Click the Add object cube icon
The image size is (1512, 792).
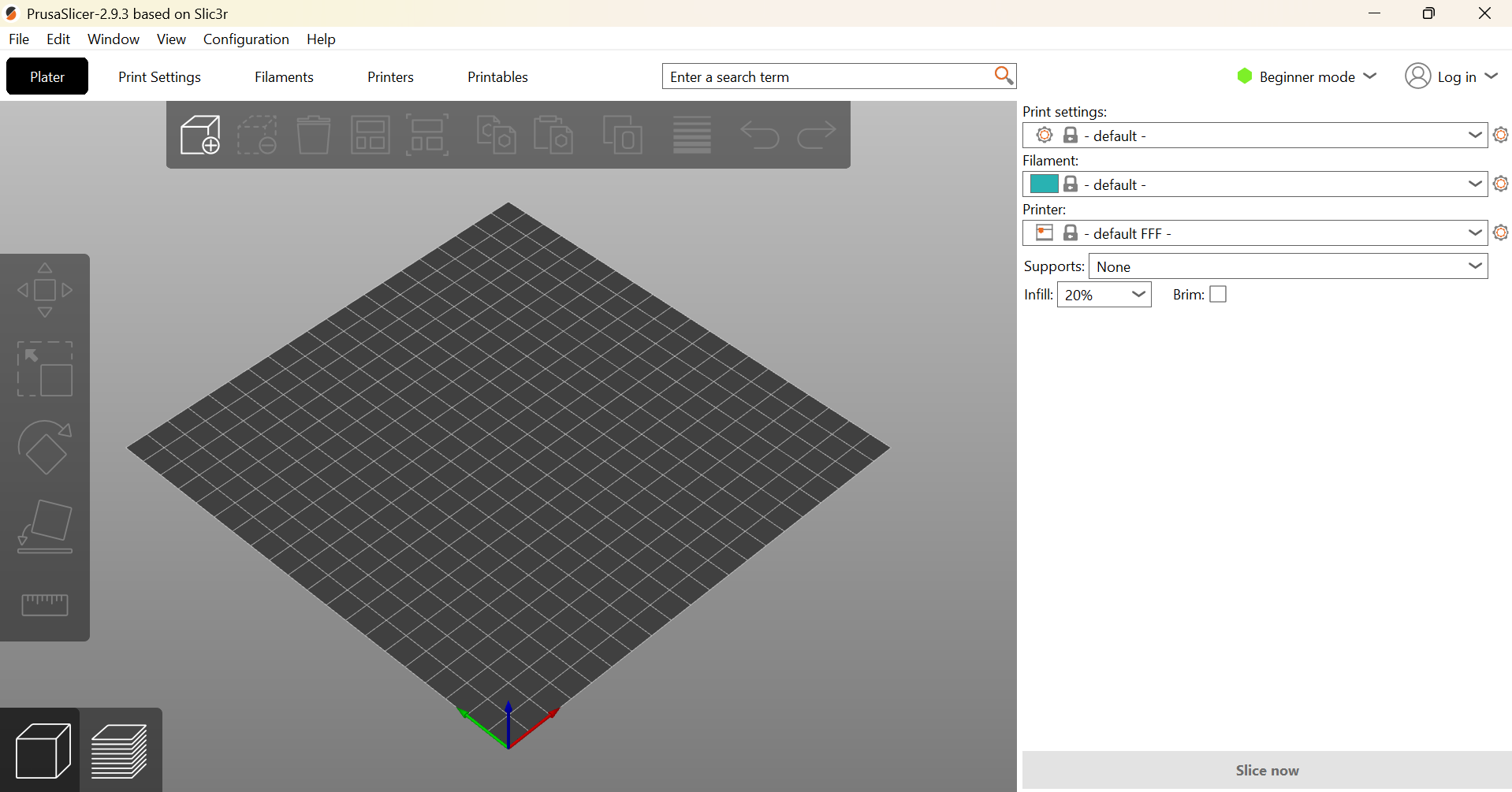point(200,135)
